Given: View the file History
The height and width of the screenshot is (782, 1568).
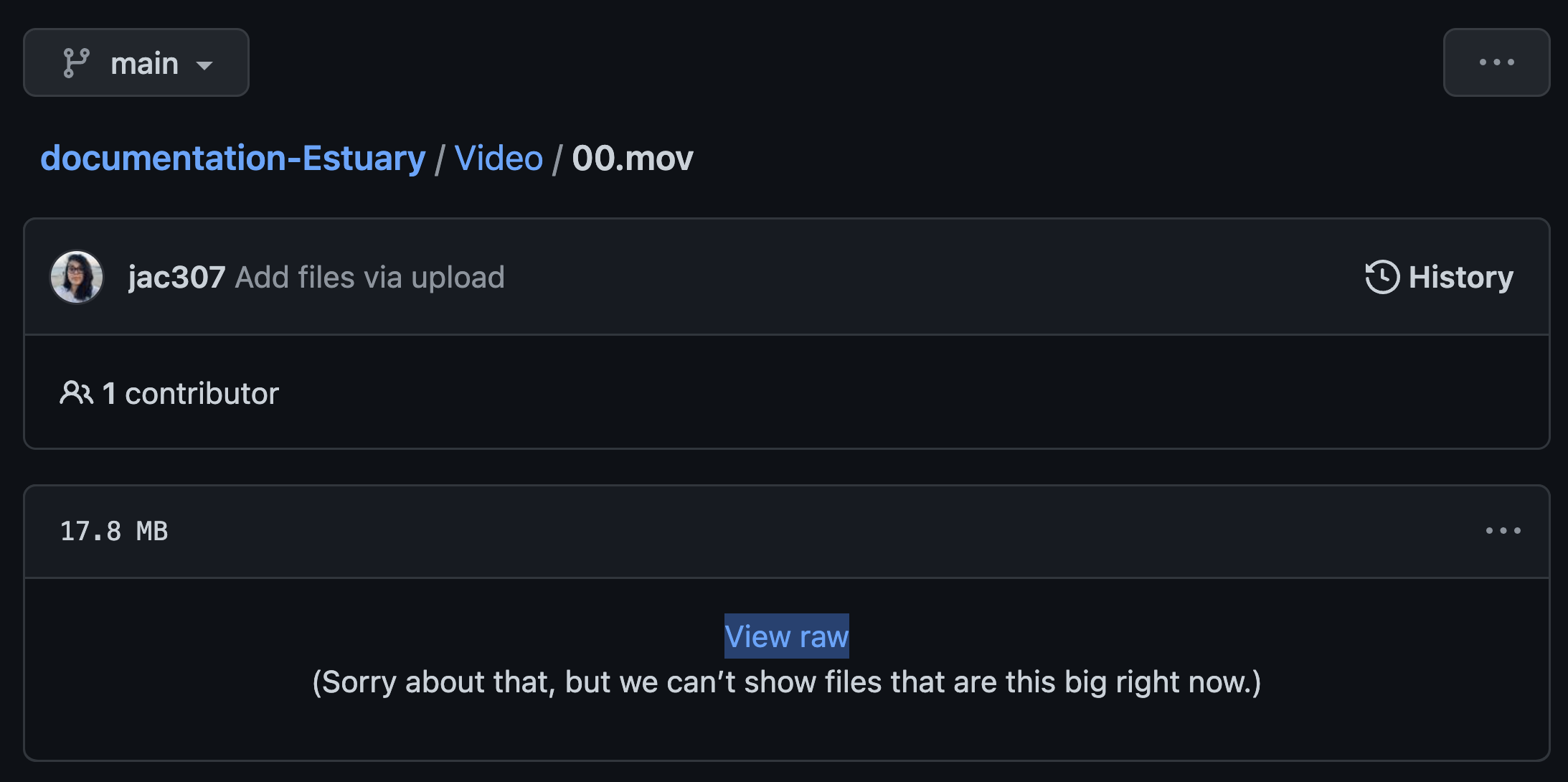Looking at the screenshot, I should [x=1440, y=277].
